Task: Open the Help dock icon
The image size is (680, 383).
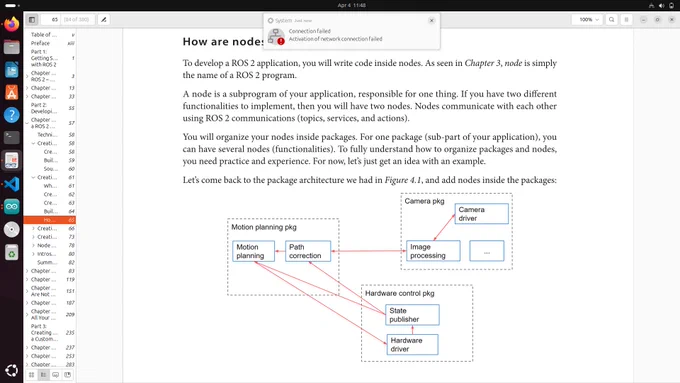Action: [x=12, y=115]
